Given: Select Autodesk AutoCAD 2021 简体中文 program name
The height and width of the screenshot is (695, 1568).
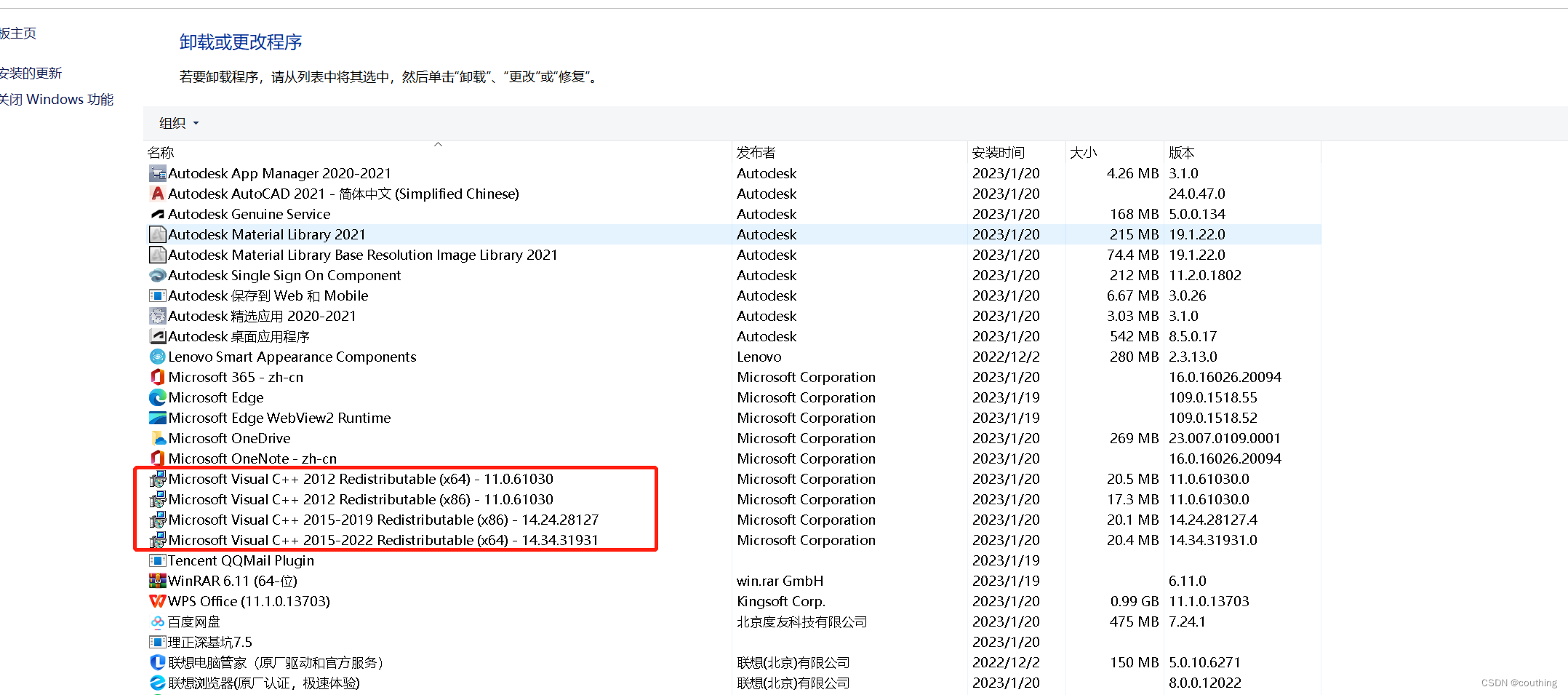Looking at the screenshot, I should [343, 194].
